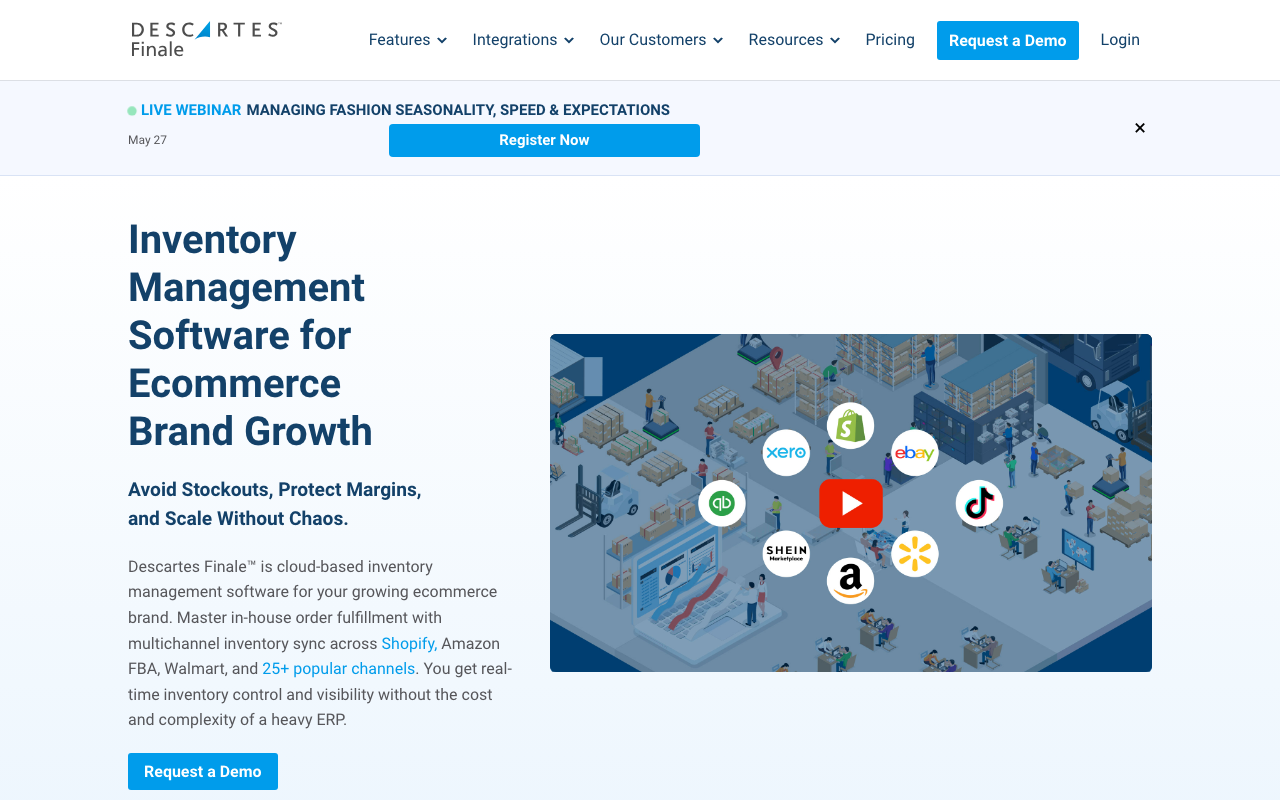Play the YouTube video
Screen dimensions: 1280x800
click(851, 503)
